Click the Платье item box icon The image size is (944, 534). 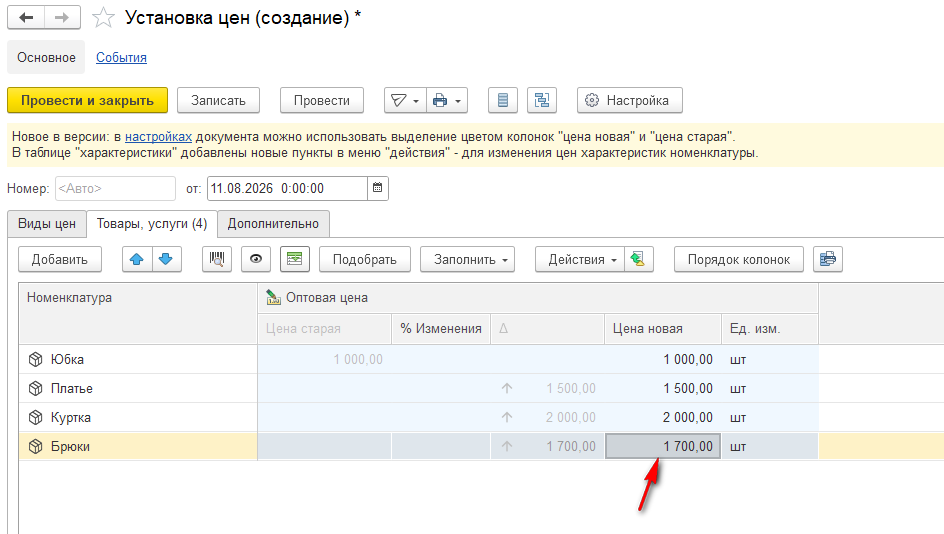(x=36, y=388)
